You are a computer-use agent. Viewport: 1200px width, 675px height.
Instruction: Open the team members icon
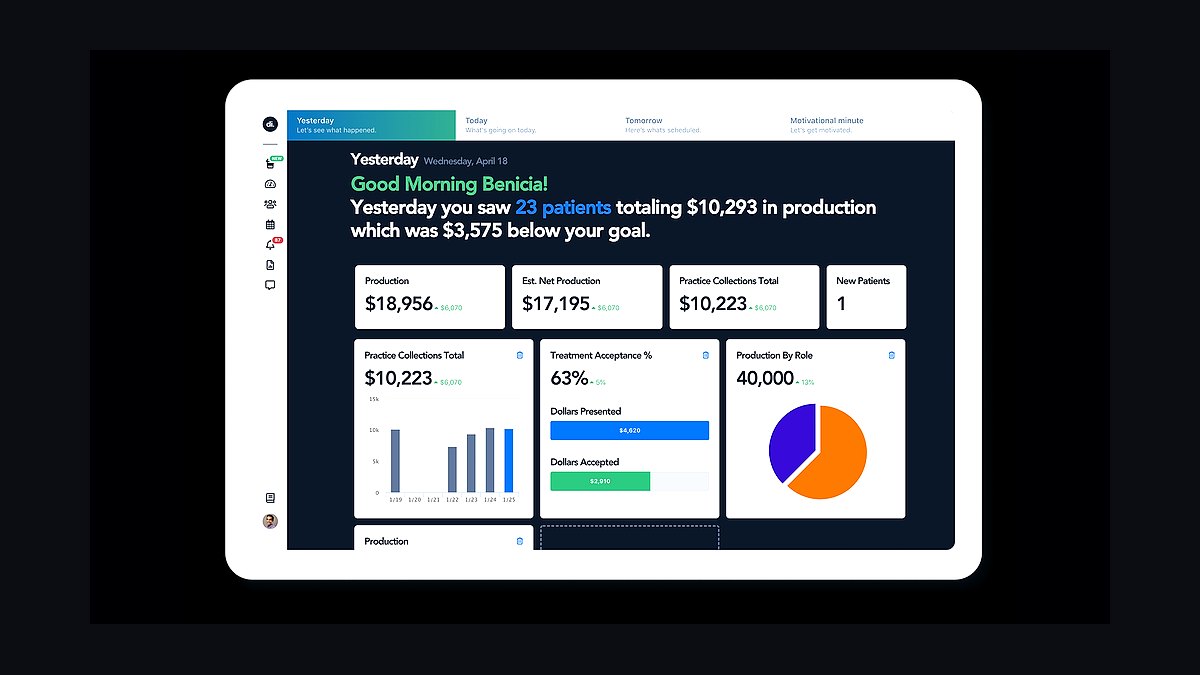(270, 204)
